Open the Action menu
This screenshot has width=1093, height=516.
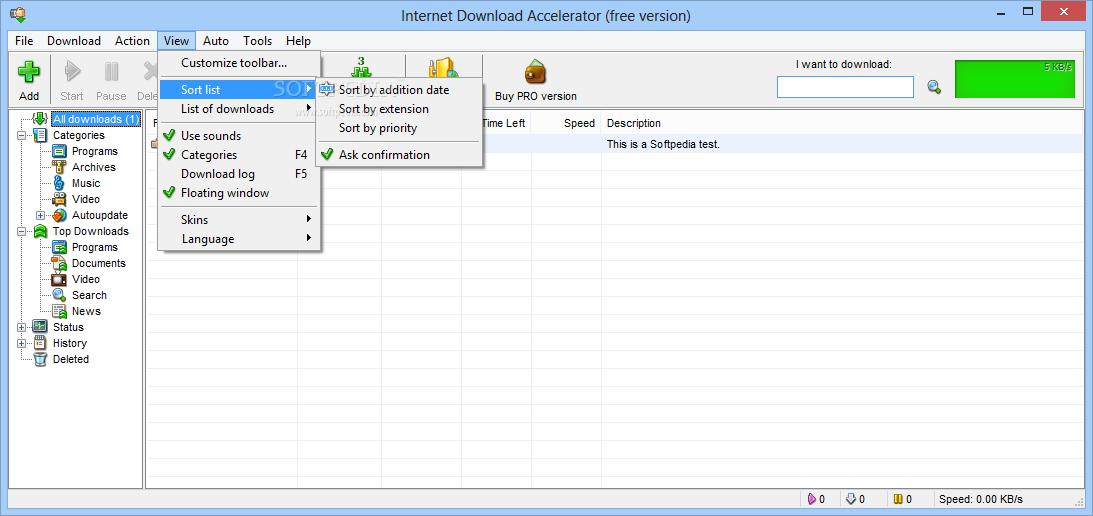pos(132,41)
